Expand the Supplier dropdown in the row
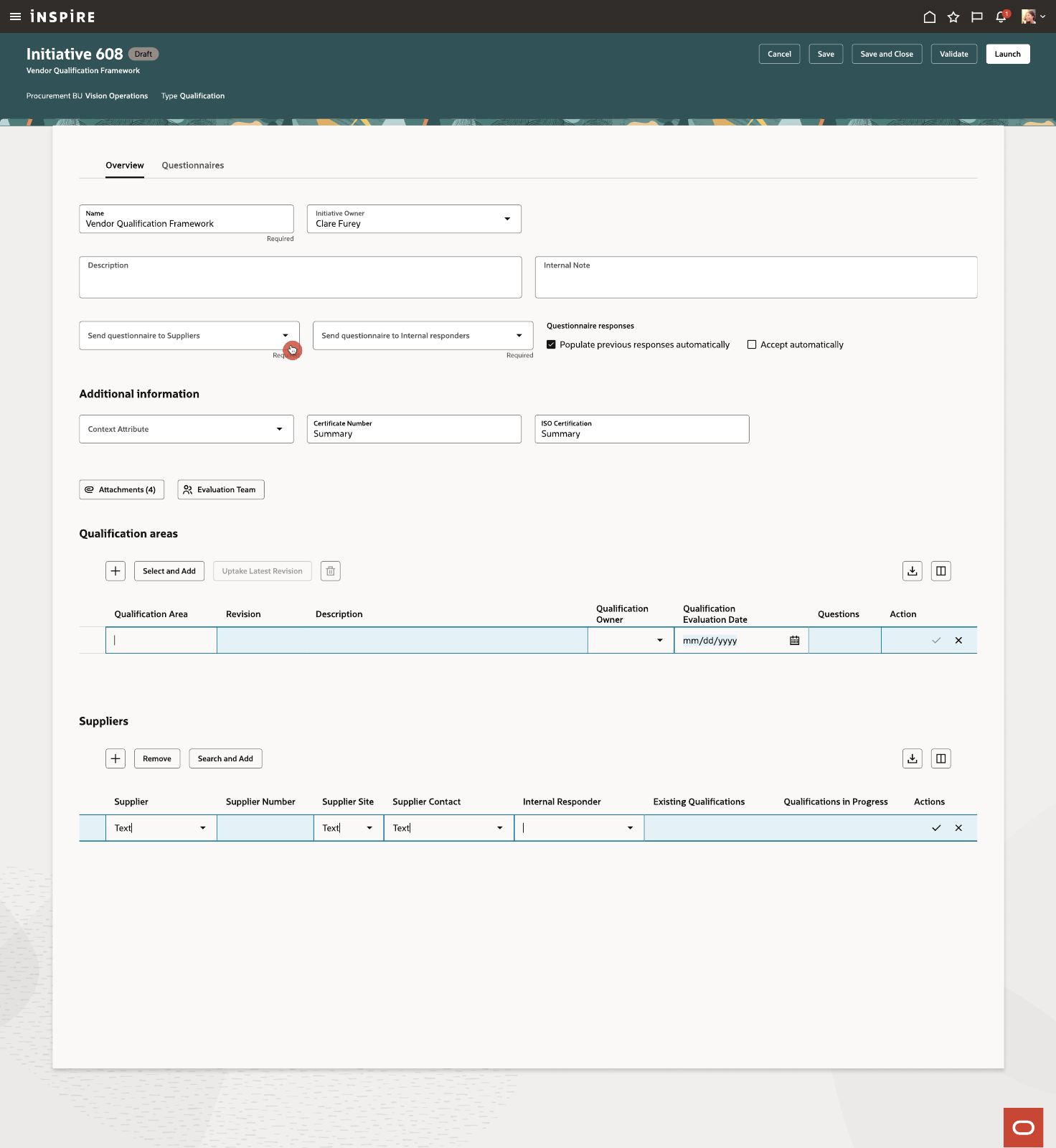Viewport: 1056px width, 1148px height. click(203, 828)
